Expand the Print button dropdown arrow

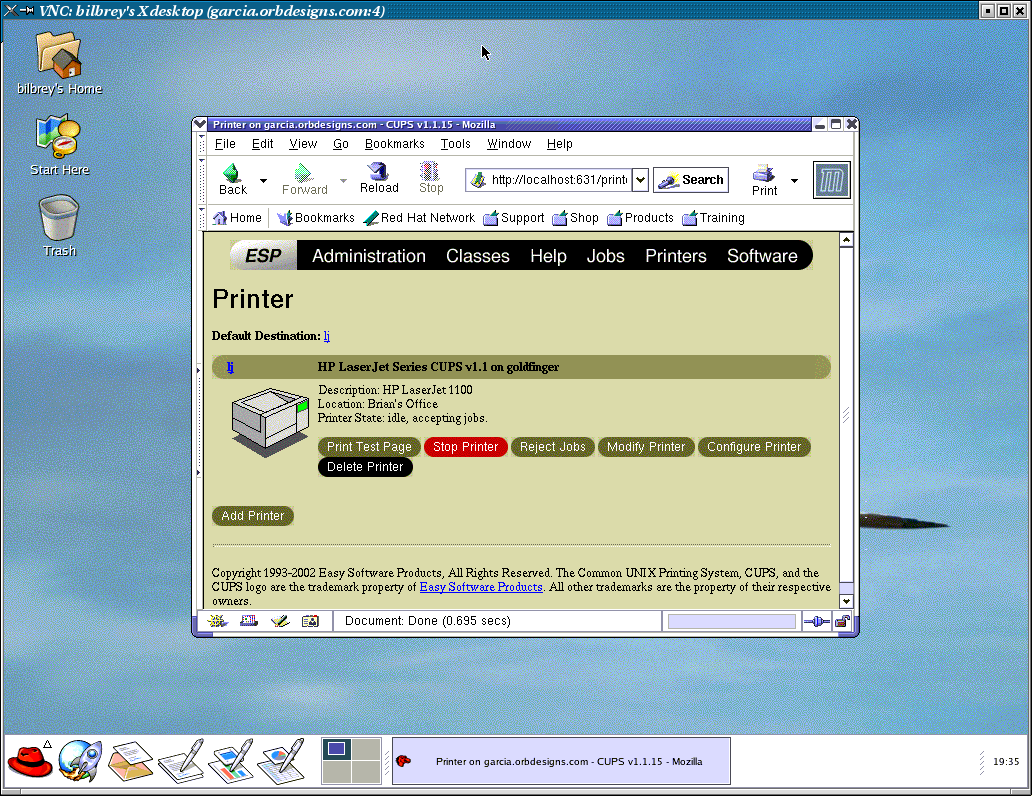coord(794,181)
